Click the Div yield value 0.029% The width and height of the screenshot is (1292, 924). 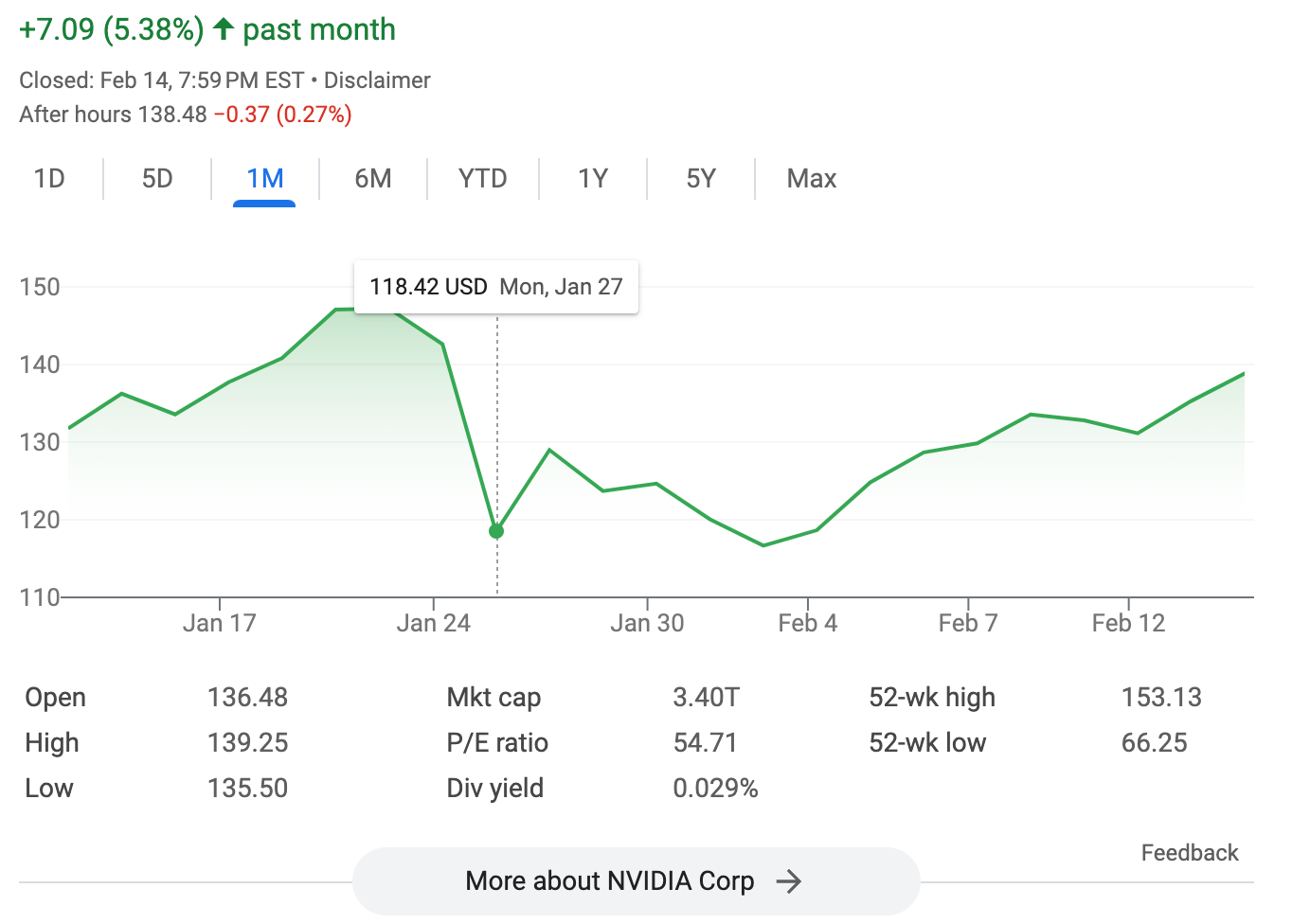(715, 789)
